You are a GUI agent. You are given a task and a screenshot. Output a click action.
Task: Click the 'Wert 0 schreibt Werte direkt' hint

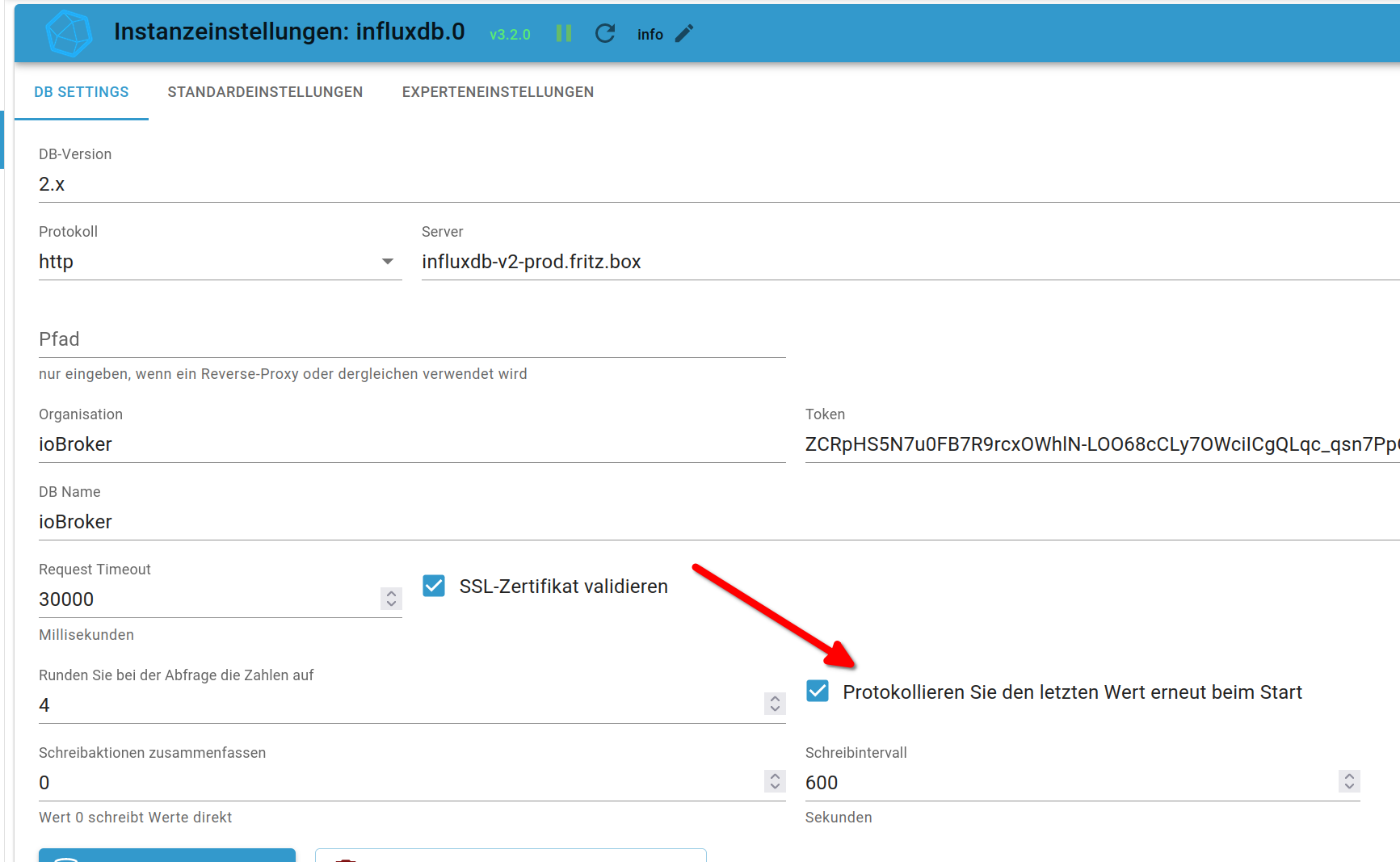135,818
